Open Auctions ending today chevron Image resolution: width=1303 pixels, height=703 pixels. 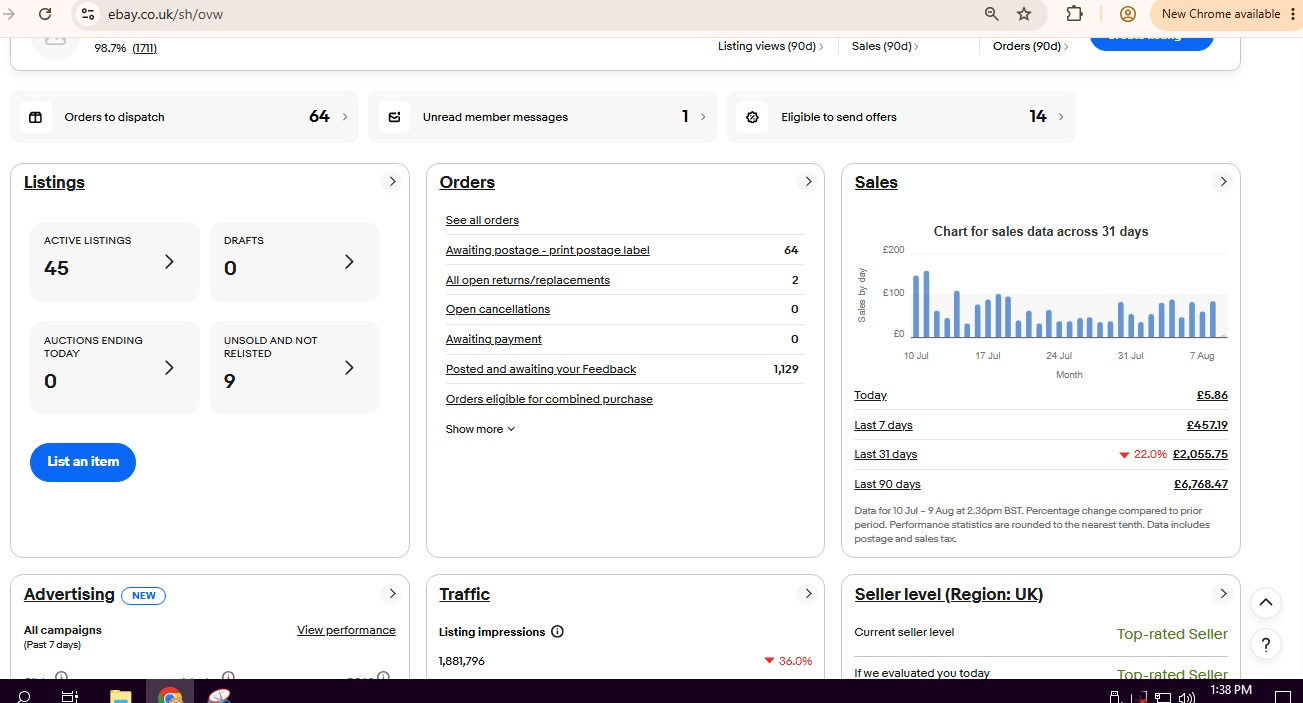pyautogui.click(x=169, y=368)
